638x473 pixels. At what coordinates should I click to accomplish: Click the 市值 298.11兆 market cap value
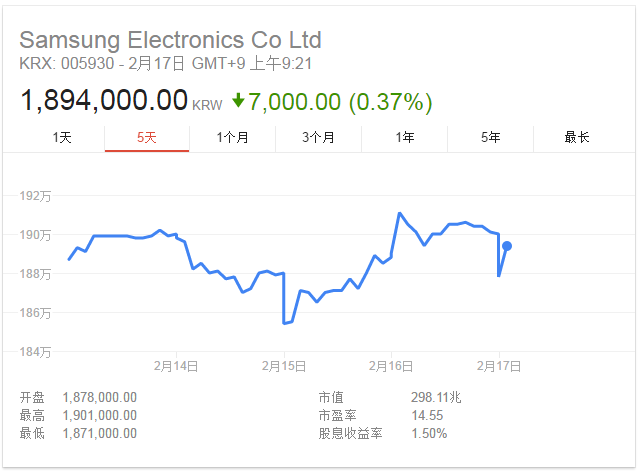coord(436,397)
